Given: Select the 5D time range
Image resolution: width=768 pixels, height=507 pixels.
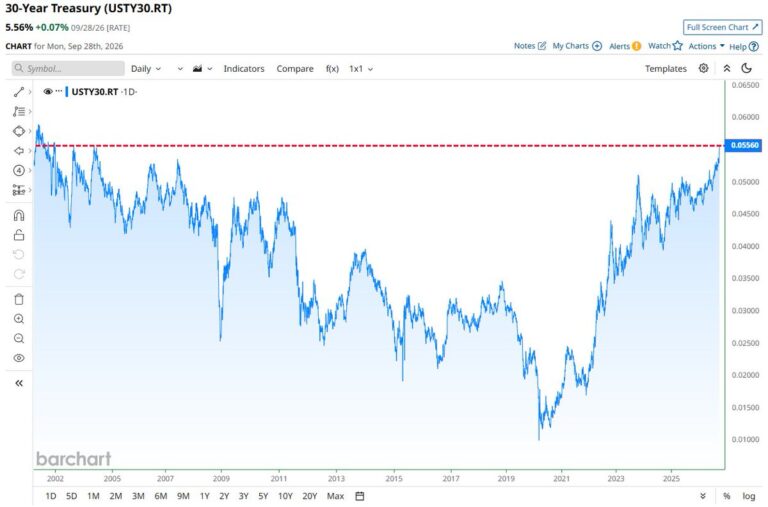Looking at the screenshot, I should click(x=72, y=496).
